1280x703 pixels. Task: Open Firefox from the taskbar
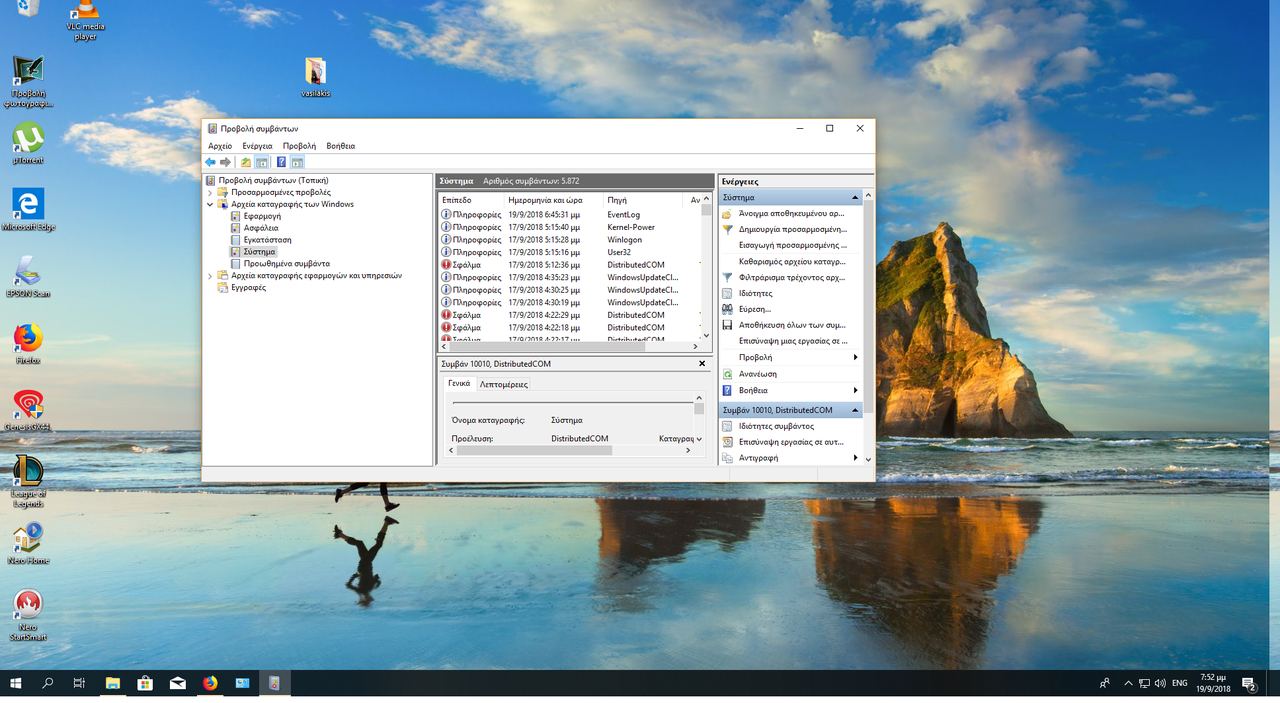[x=210, y=684]
